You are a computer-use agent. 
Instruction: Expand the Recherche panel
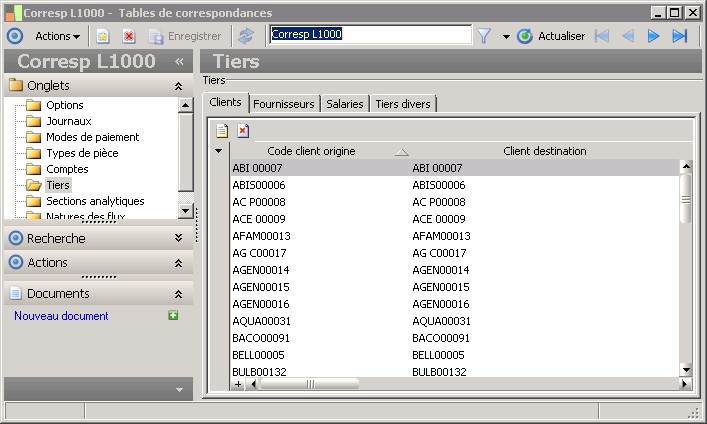click(x=178, y=239)
